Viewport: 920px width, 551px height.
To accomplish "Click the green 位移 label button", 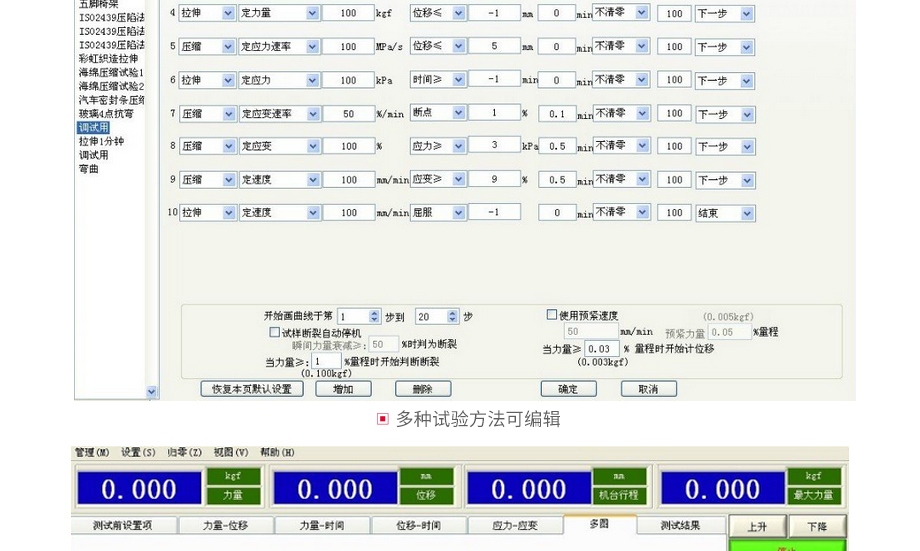I will 426,495.
